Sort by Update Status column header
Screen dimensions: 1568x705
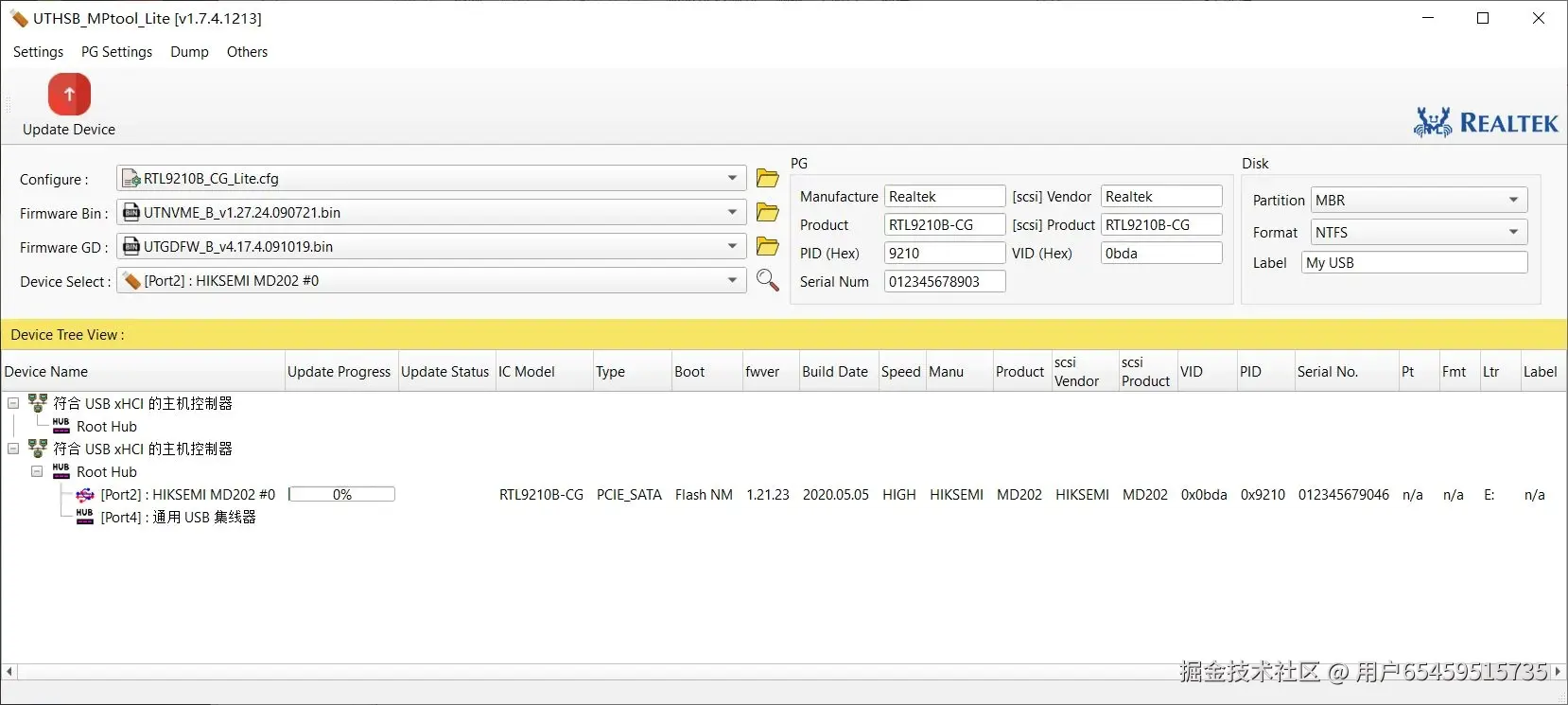coord(445,372)
